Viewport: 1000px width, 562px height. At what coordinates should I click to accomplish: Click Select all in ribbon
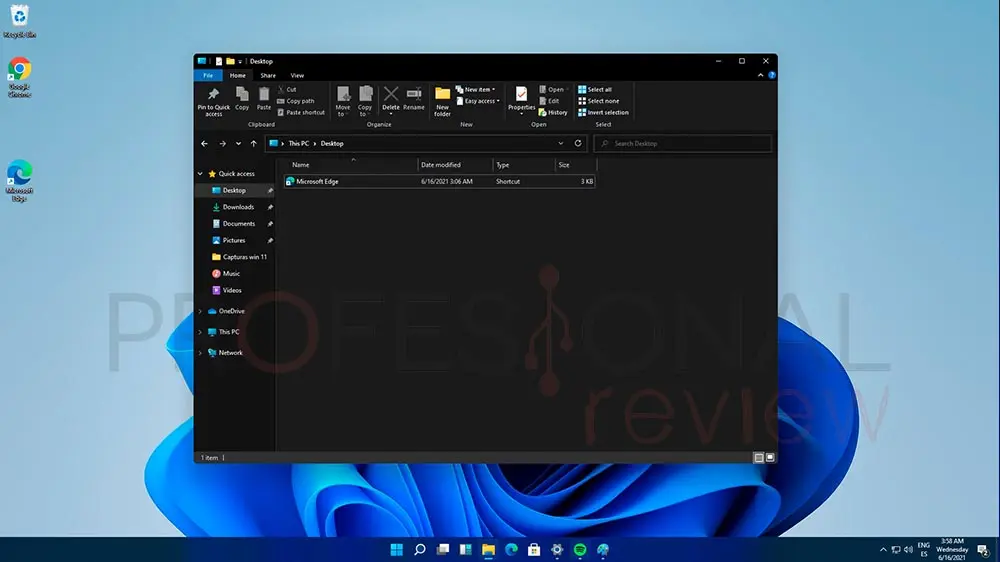pos(595,89)
